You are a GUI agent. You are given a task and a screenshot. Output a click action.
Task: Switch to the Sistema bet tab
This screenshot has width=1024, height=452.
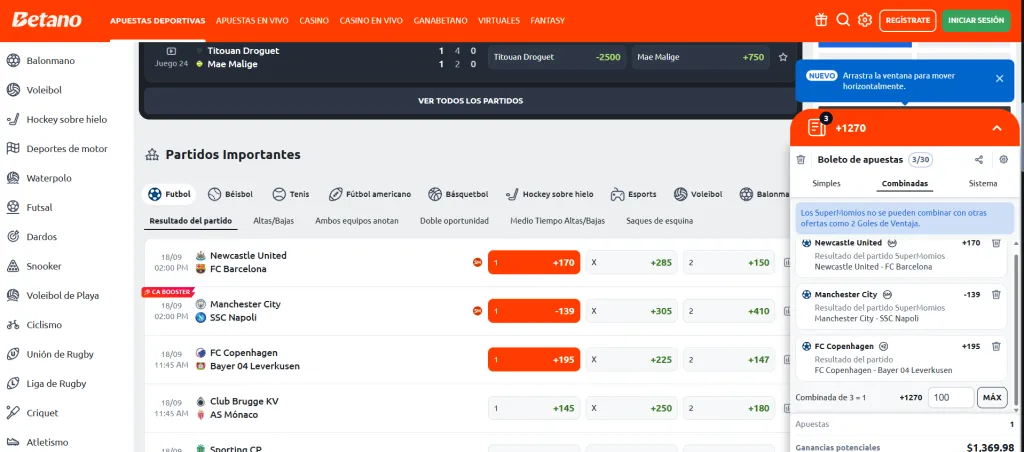983,184
